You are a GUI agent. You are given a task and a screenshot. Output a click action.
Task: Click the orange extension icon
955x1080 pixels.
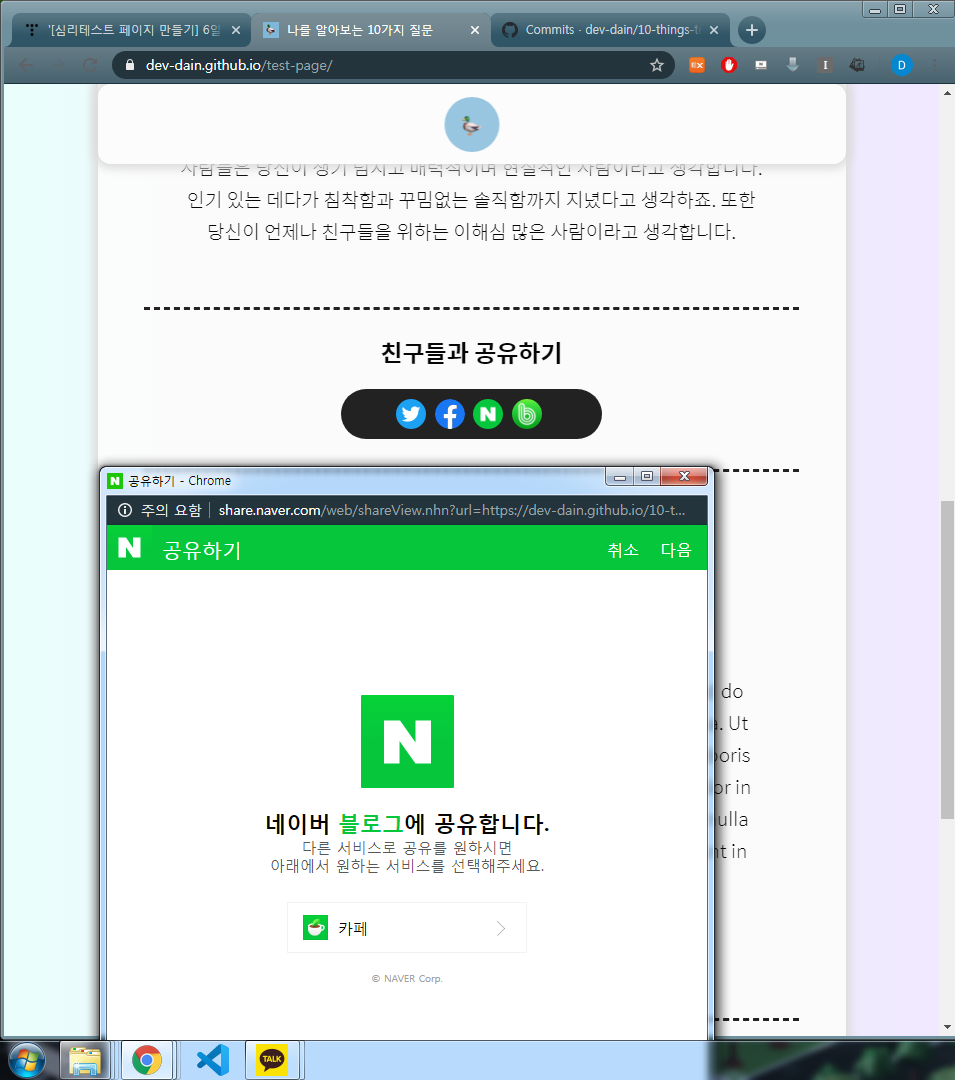[x=697, y=65]
